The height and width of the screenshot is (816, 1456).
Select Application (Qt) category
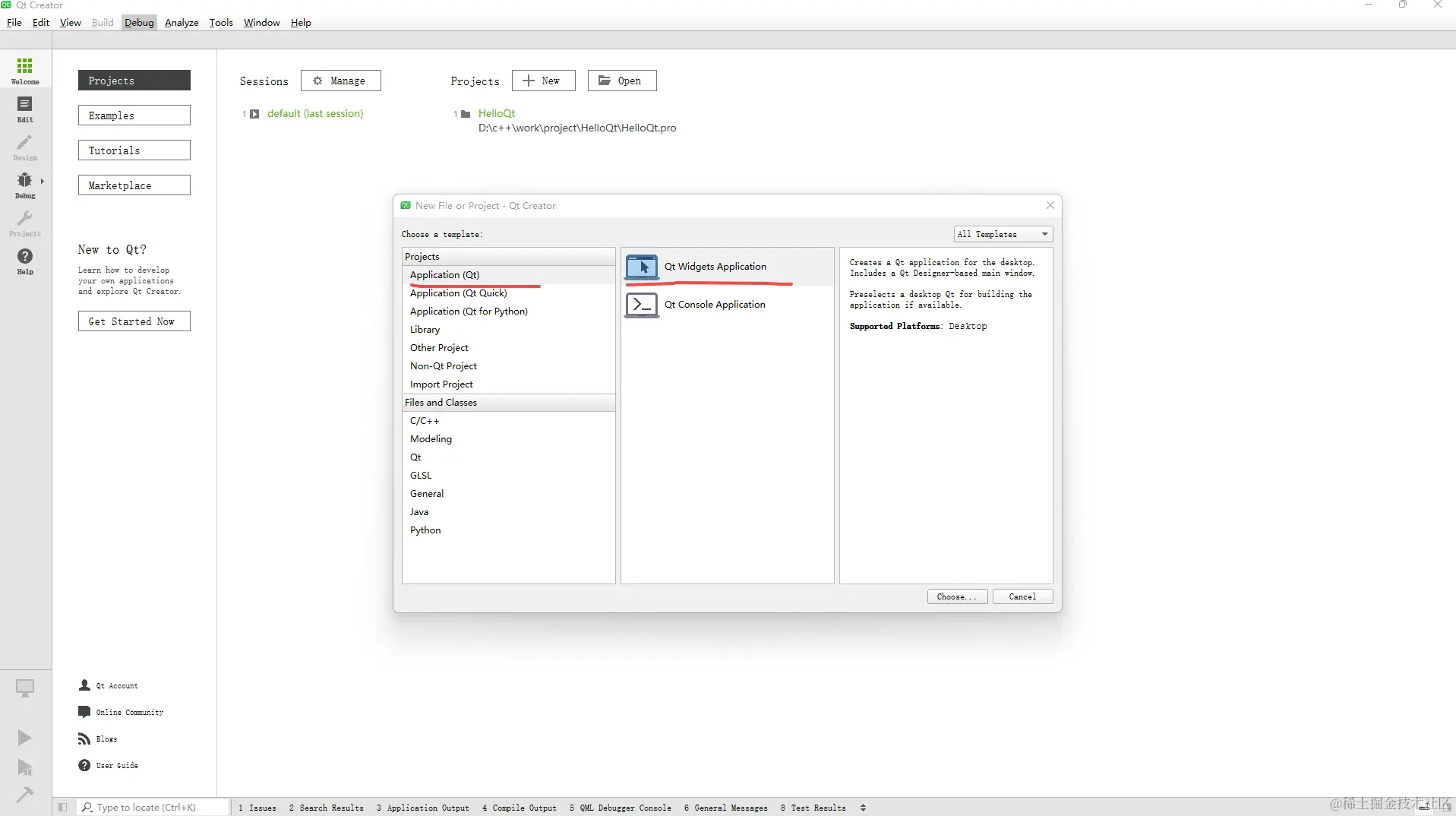coord(508,275)
